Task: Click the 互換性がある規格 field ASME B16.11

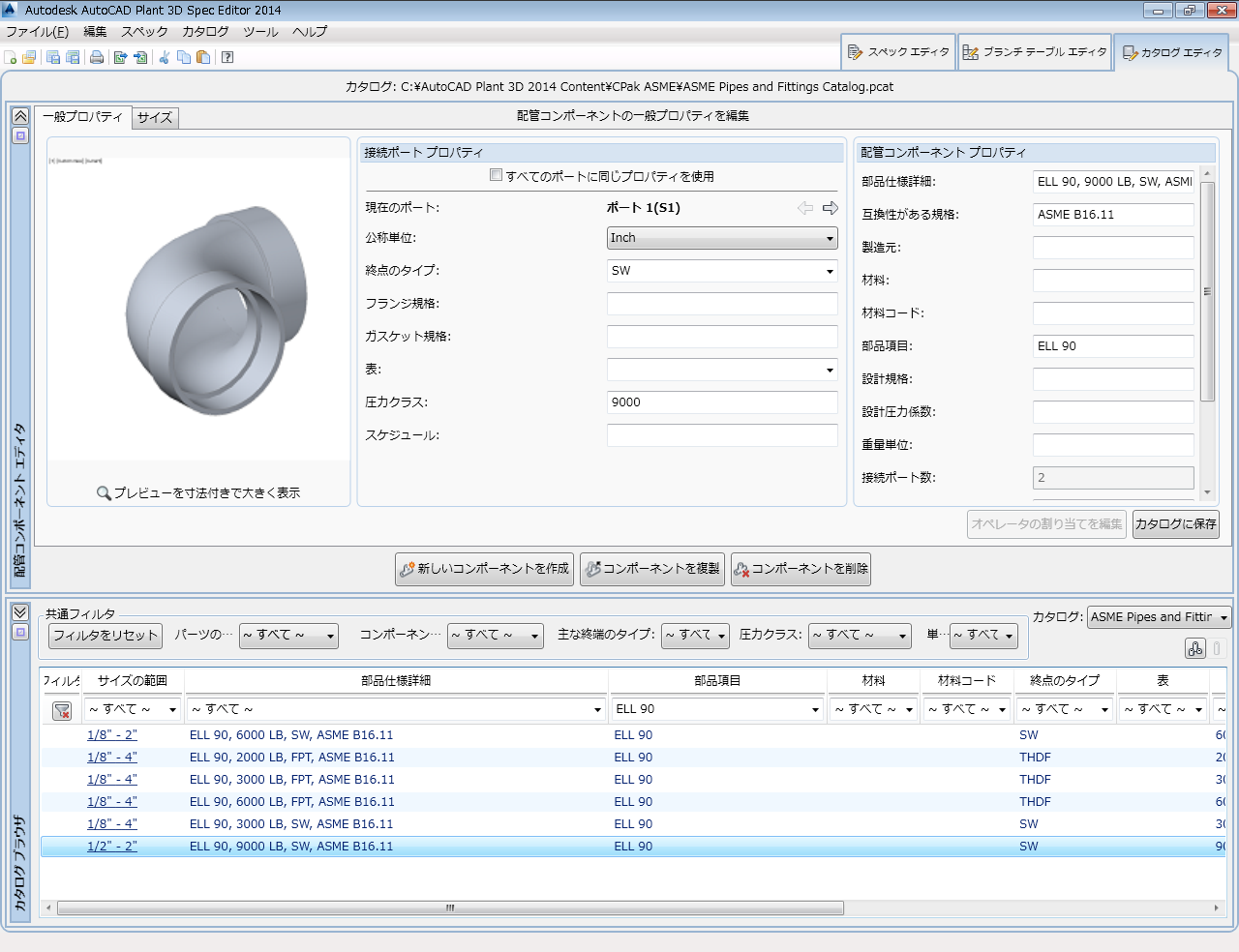Action: tap(1113, 215)
